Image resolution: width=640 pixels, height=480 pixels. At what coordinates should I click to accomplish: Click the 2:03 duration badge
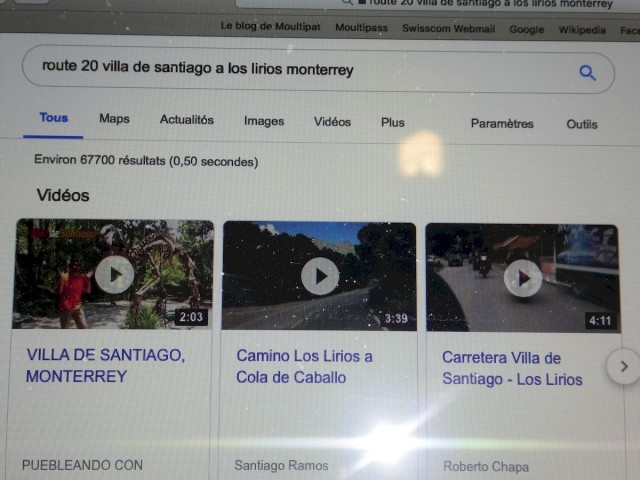click(191, 317)
